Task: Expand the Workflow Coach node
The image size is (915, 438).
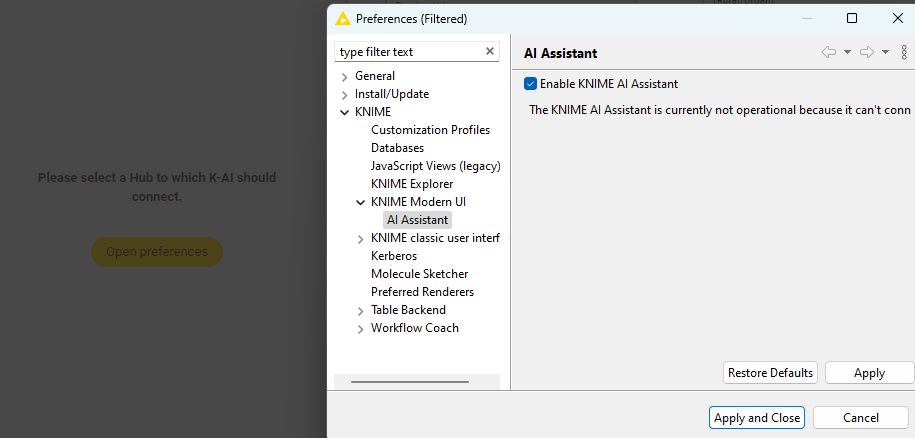Action: coord(361,329)
